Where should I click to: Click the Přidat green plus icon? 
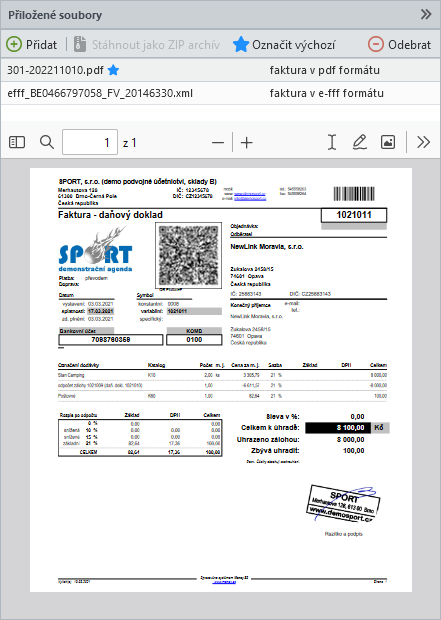(14, 44)
